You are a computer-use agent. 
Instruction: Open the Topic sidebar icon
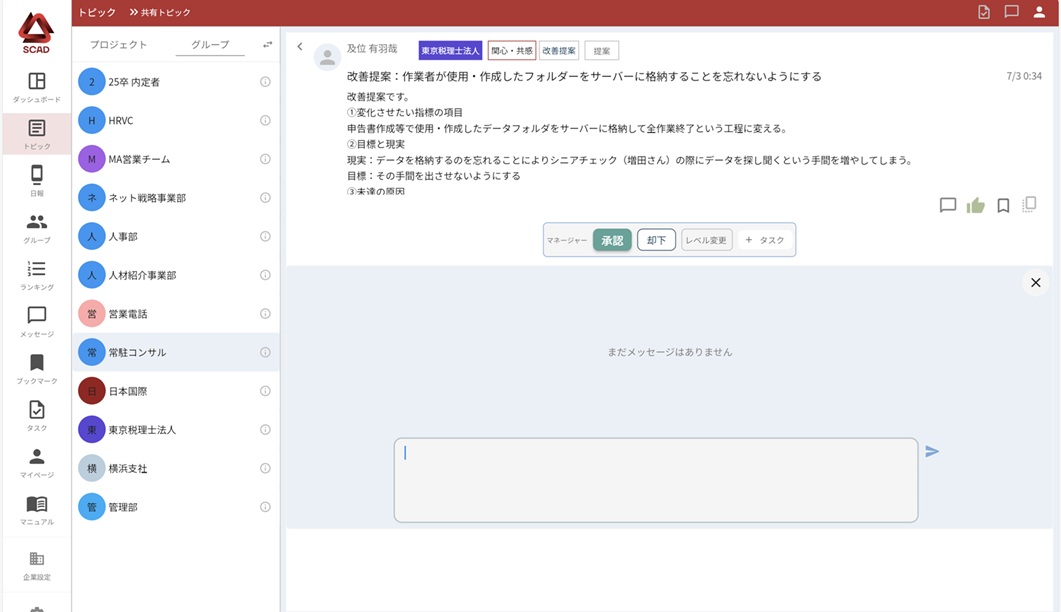tap(37, 134)
